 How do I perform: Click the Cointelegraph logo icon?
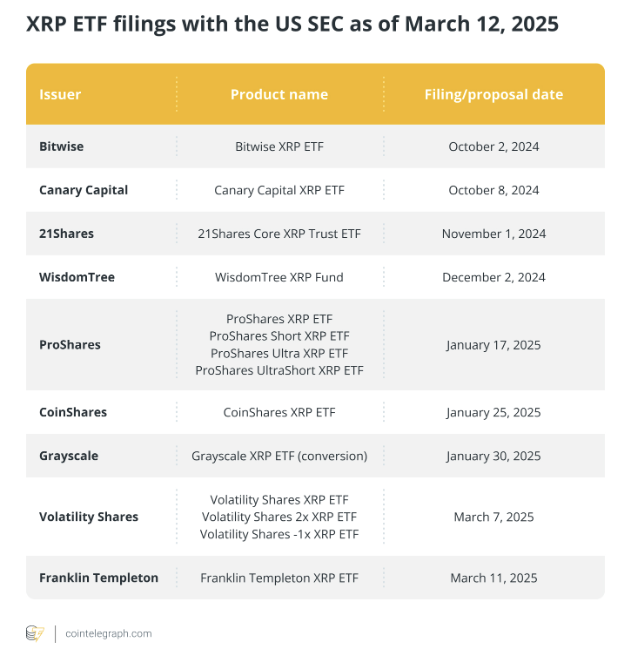[x=35, y=632]
